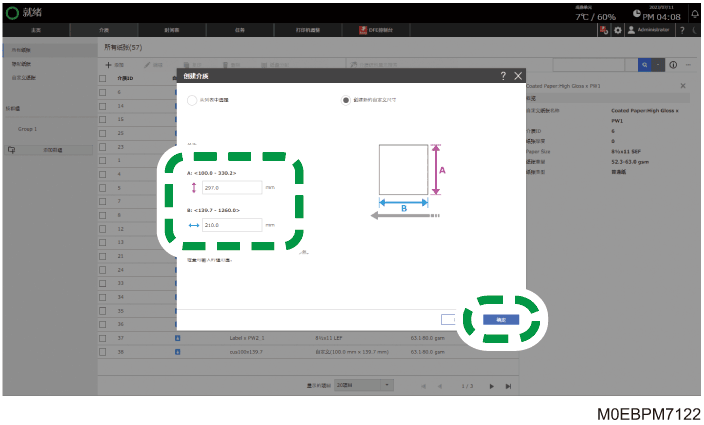Click in the B dimension field showing 210.0

click(x=232, y=225)
